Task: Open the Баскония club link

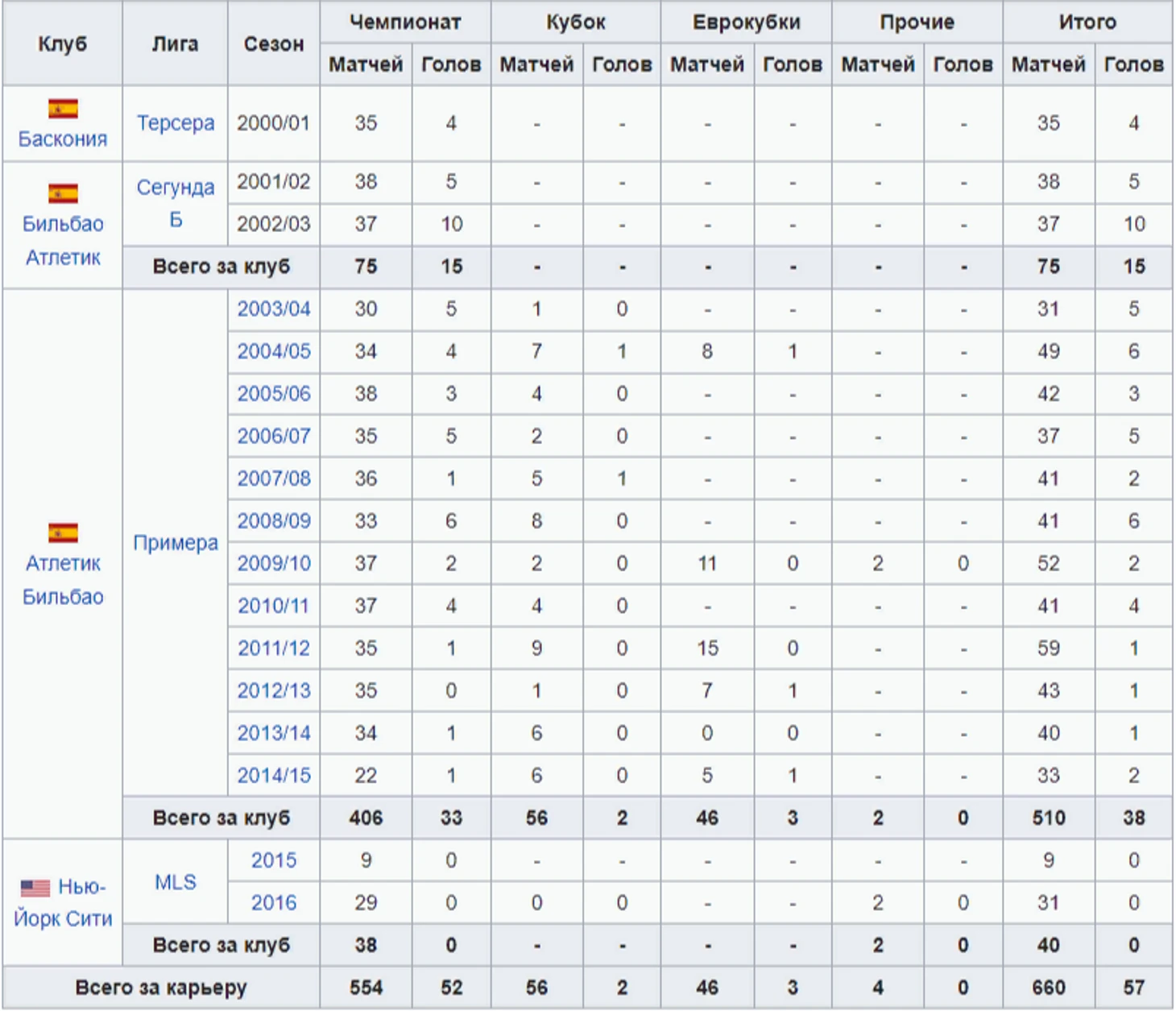Action: 63,139
